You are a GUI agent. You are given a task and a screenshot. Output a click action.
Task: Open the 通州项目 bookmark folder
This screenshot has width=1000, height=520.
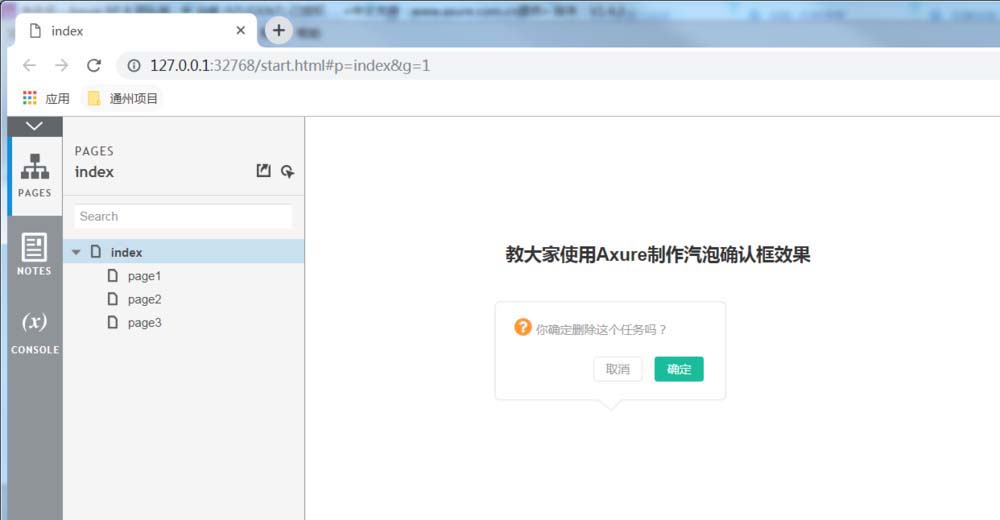click(x=122, y=98)
